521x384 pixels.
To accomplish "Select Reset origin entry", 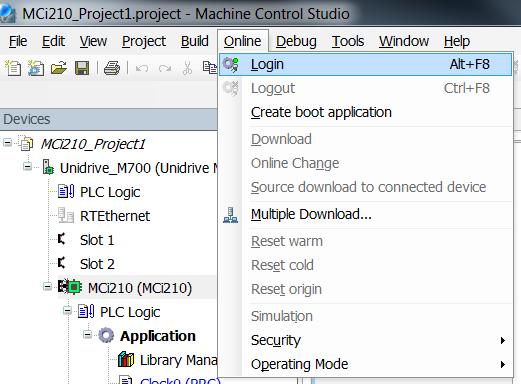I will click(365, 289).
